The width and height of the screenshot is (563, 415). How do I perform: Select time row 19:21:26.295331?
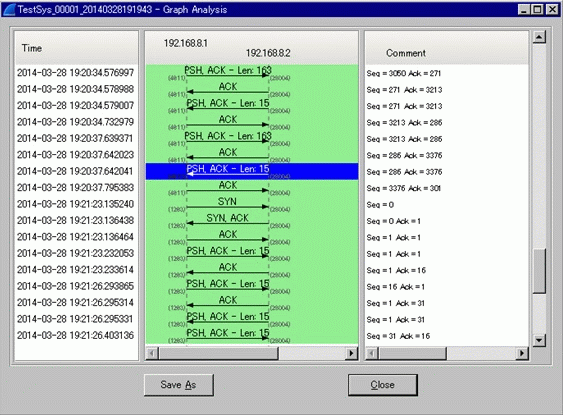(x=75, y=319)
